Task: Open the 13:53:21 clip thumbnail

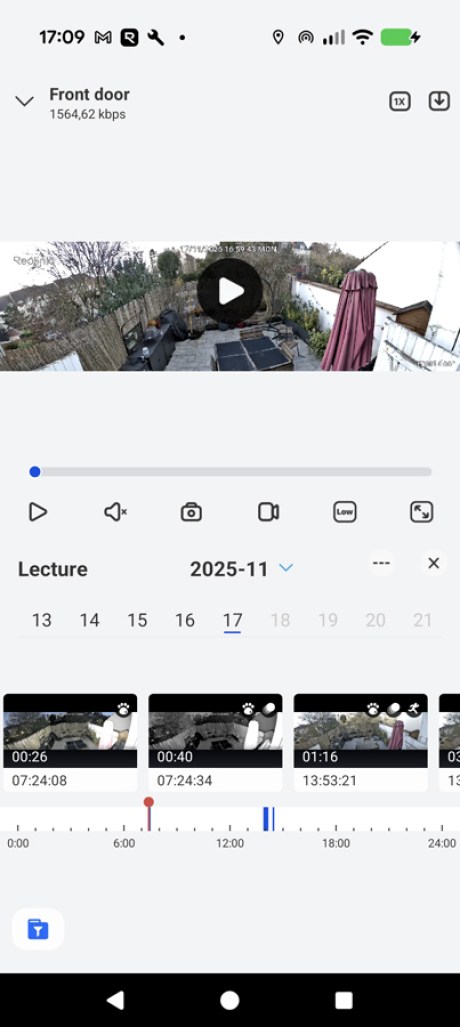Action: (x=360, y=743)
